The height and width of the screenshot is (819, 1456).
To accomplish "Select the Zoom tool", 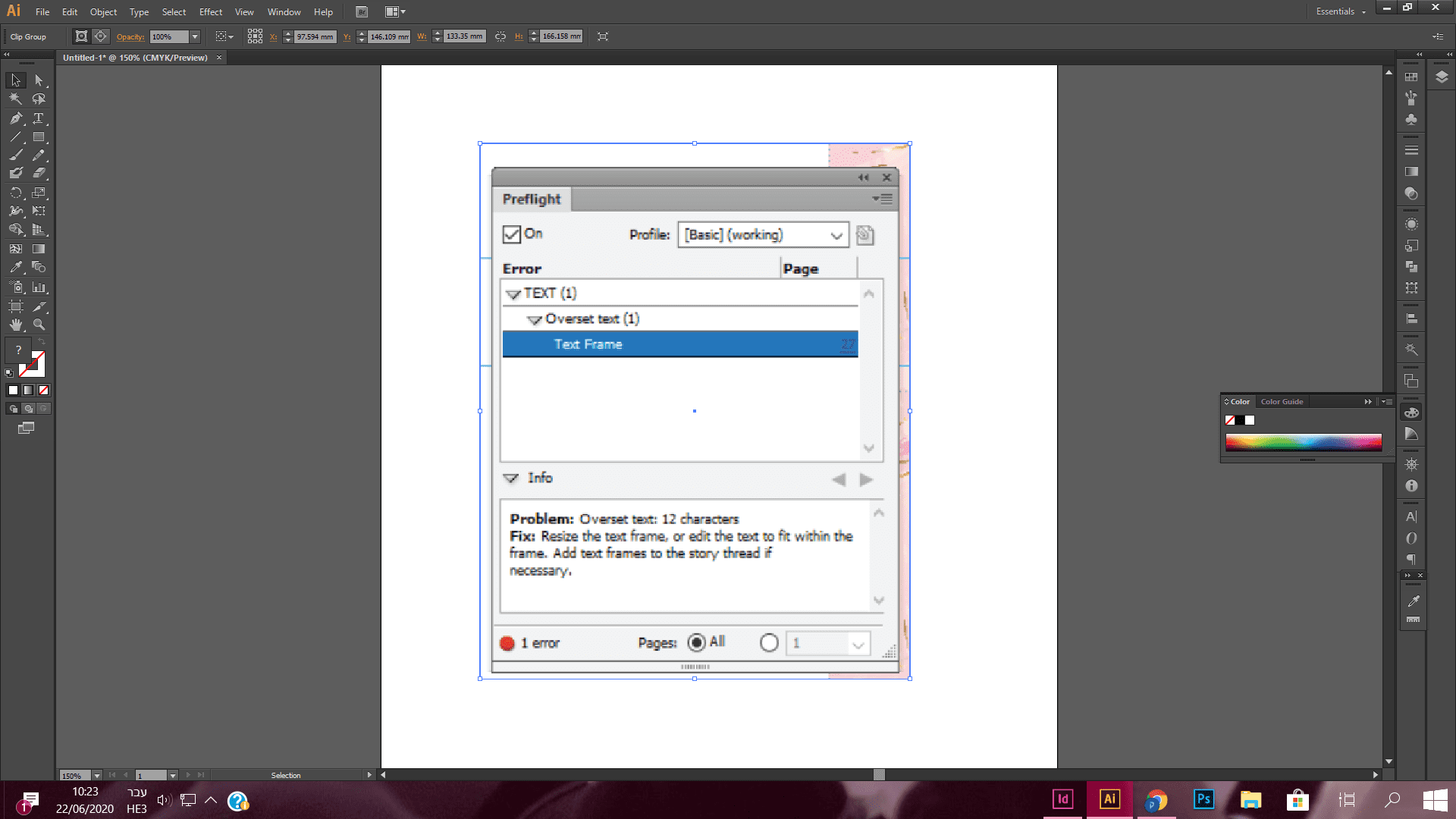I will click(39, 325).
